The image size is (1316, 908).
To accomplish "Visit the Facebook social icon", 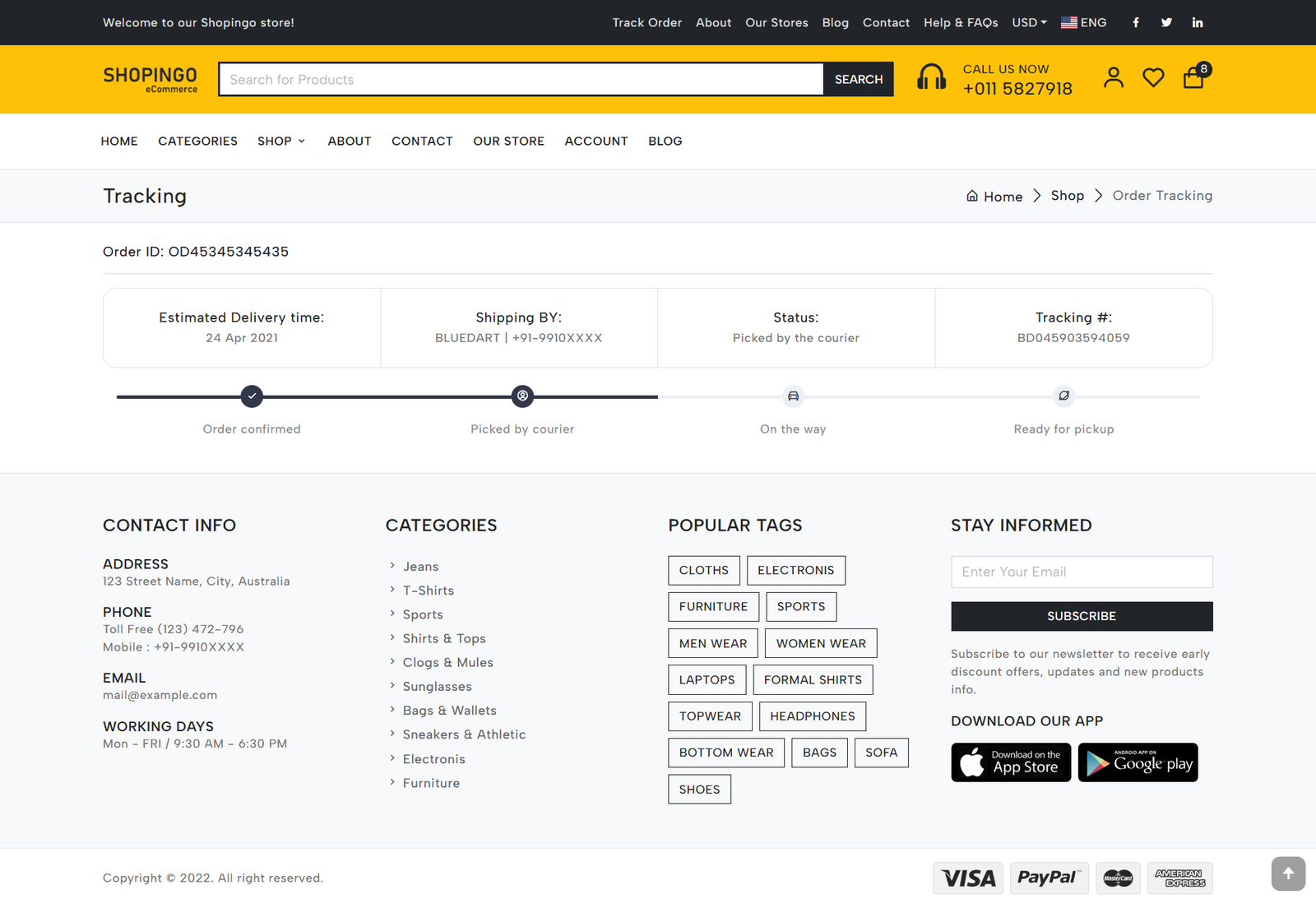I will pyautogui.click(x=1136, y=23).
